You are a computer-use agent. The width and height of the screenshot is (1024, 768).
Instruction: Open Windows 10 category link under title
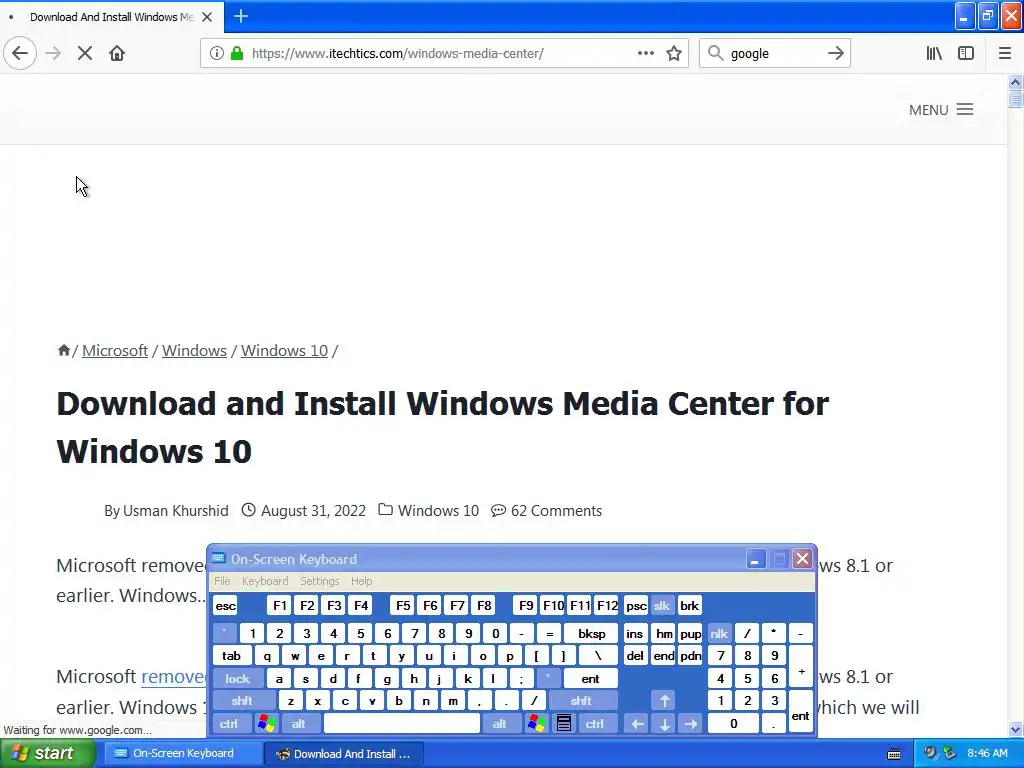tap(438, 511)
